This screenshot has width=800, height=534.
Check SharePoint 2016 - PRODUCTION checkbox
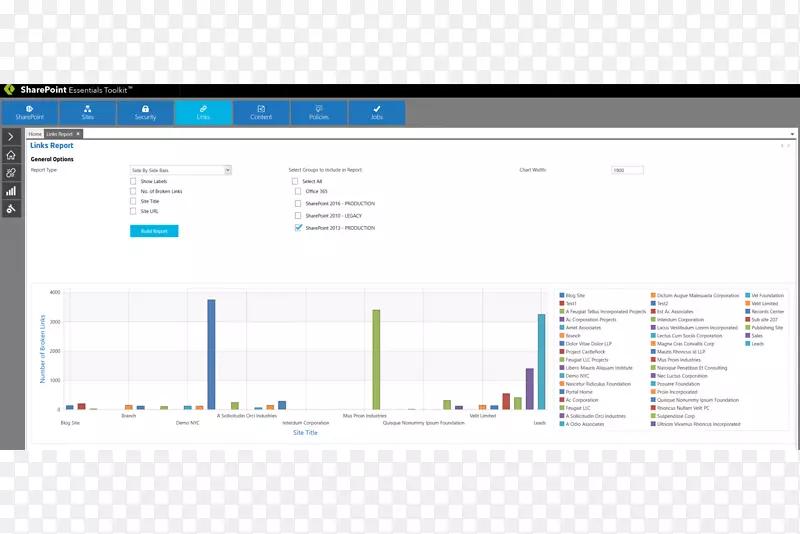(x=298, y=204)
